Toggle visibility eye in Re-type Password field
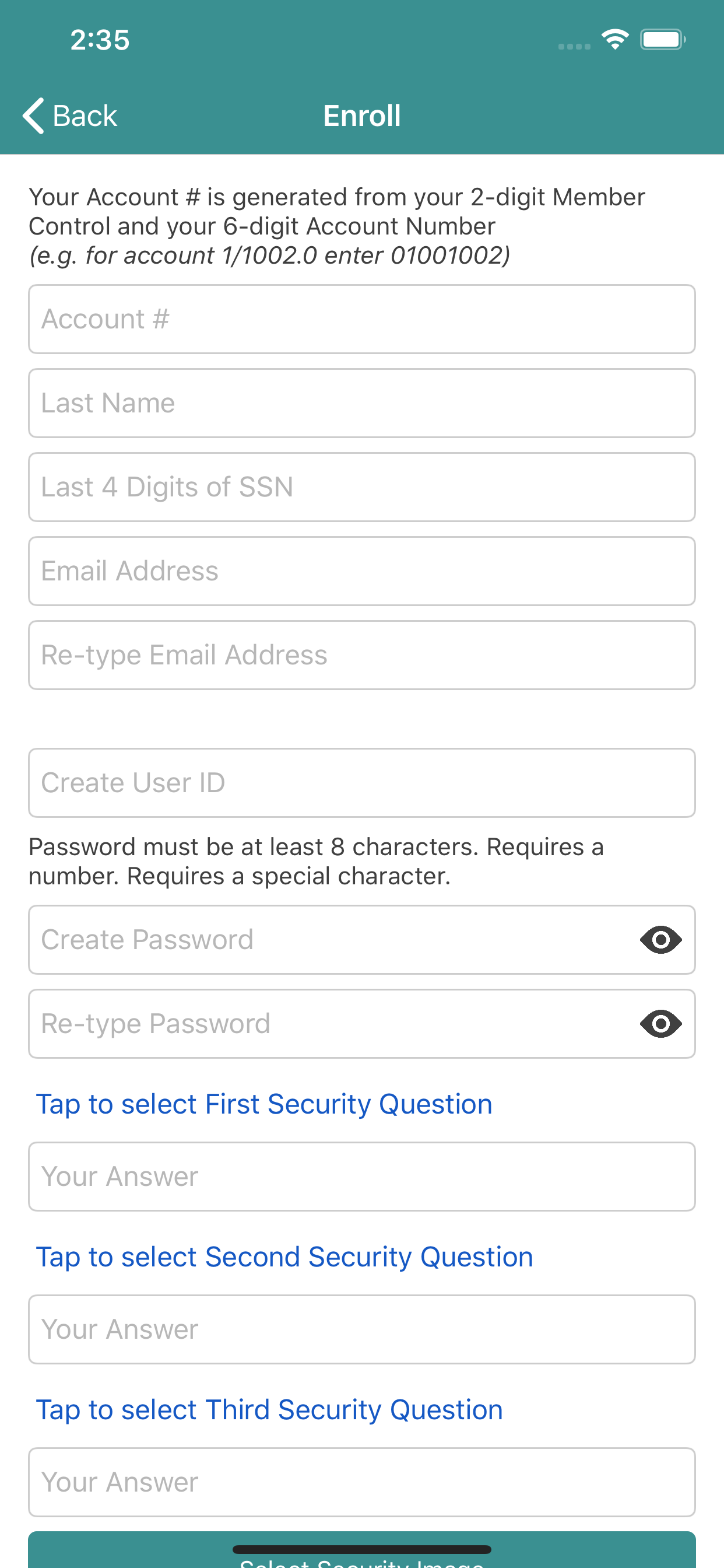724x1568 pixels. coord(660,1024)
